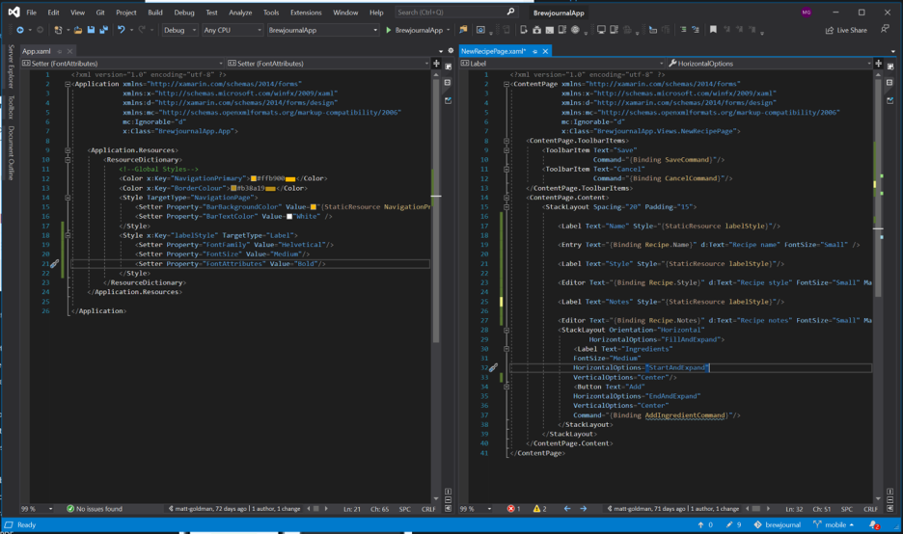Collapse ContentPage.ToolbarItems node in right editor
Viewport: 904px width, 534px height.
coord(506,141)
